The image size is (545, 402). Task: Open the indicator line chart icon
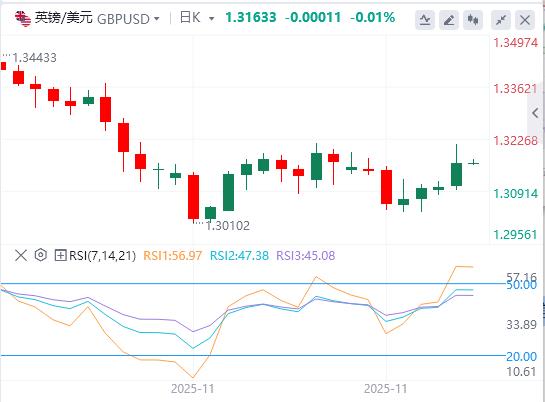[x=425, y=20]
